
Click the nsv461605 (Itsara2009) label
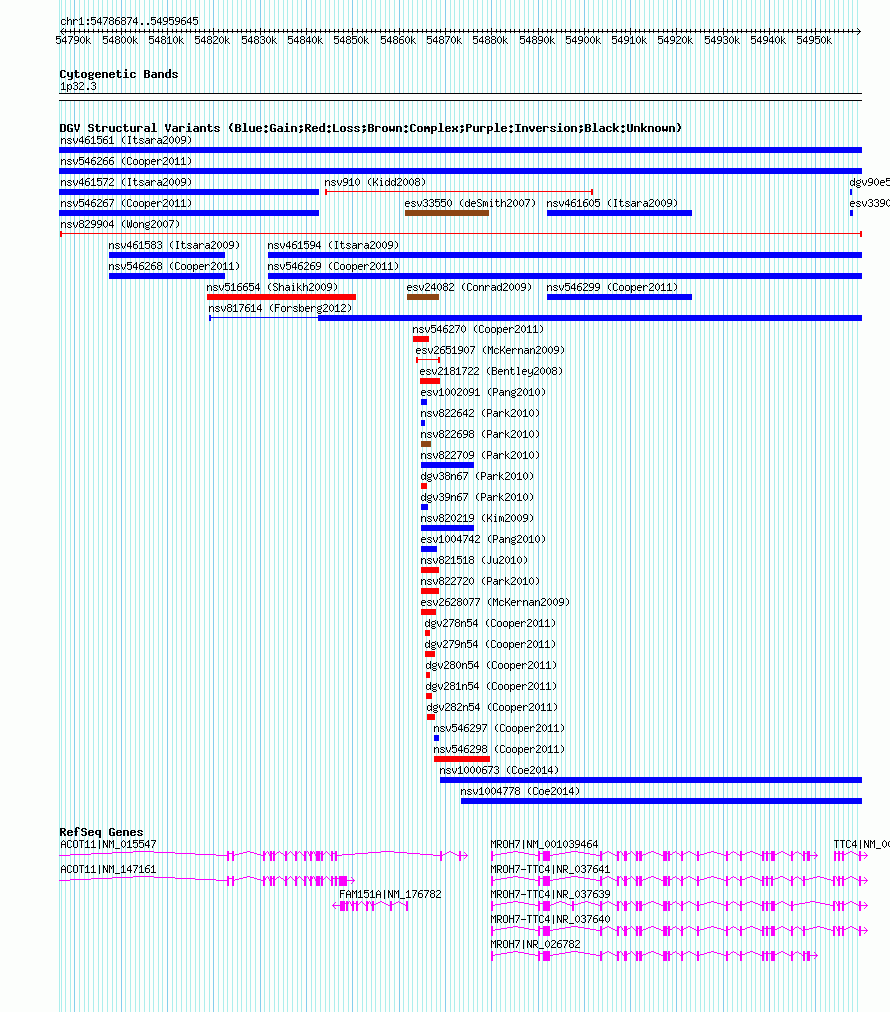tap(612, 203)
